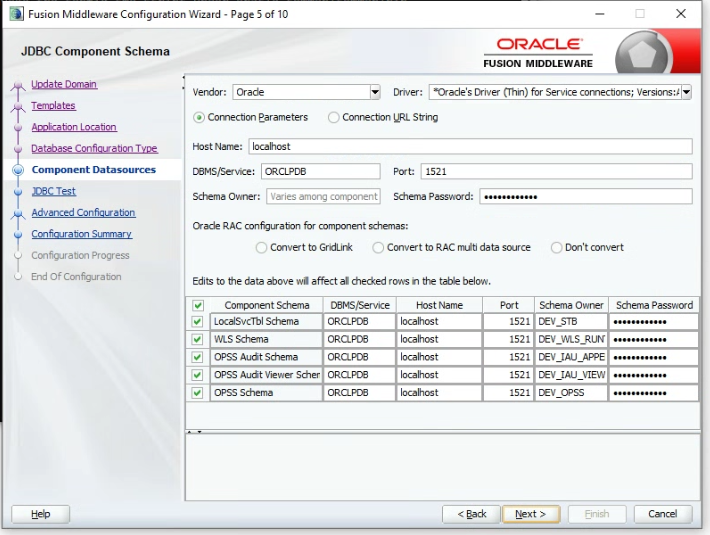Click the Component Schema column header
The height and width of the screenshot is (535, 710).
tap(267, 306)
